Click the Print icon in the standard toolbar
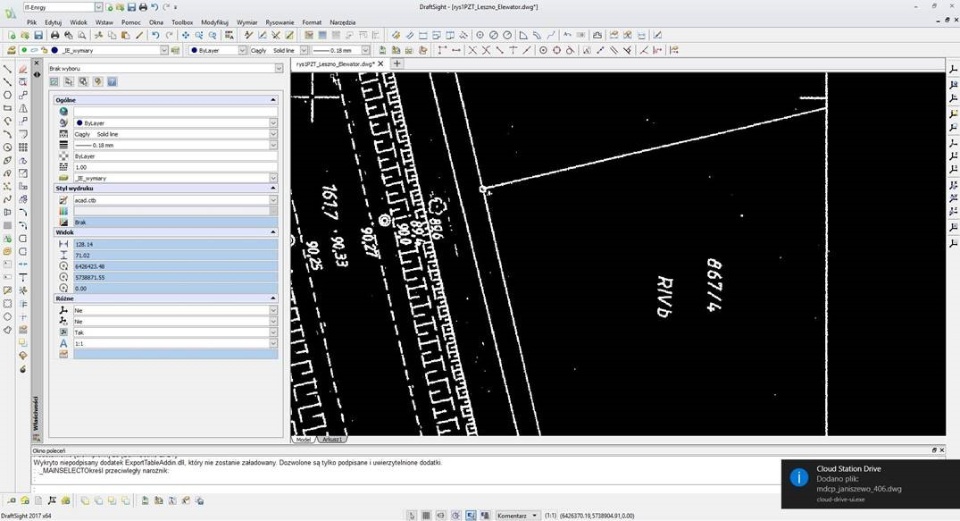Screen dimensions: 960x521 (x=54, y=36)
